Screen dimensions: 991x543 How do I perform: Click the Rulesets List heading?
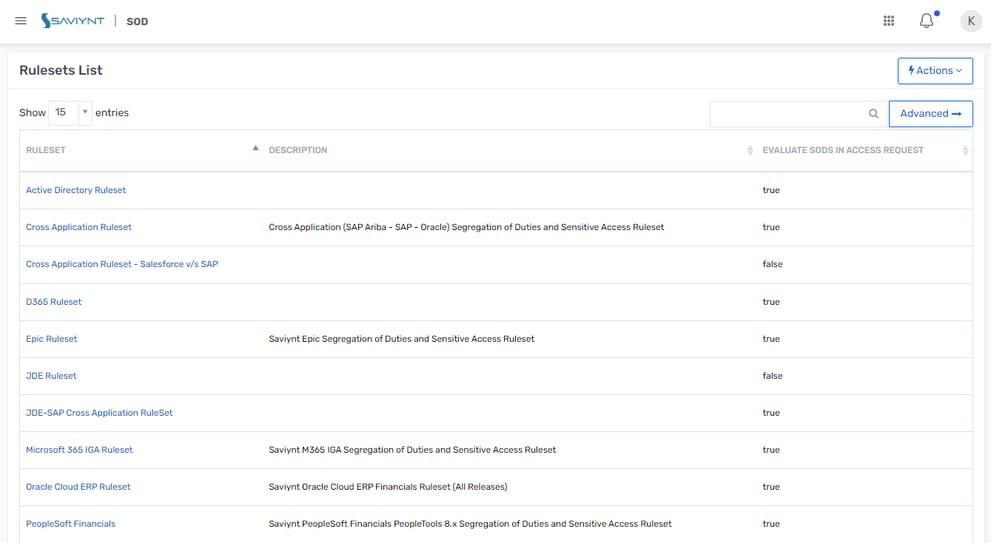click(61, 70)
